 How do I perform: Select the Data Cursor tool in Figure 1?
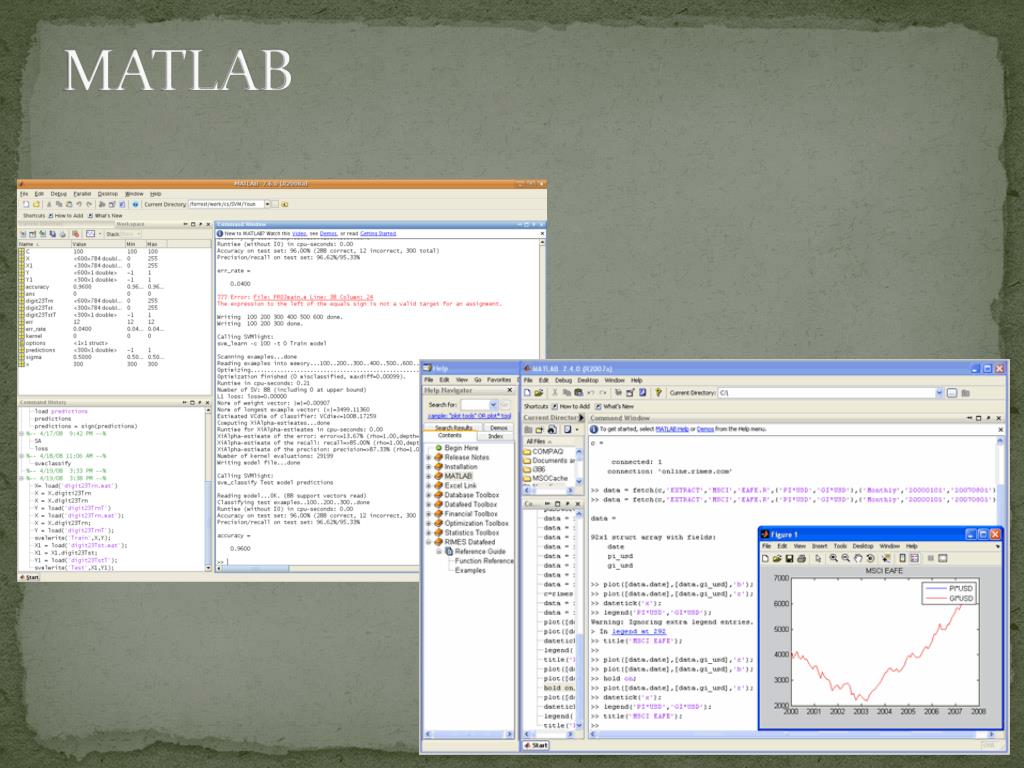click(x=886, y=558)
